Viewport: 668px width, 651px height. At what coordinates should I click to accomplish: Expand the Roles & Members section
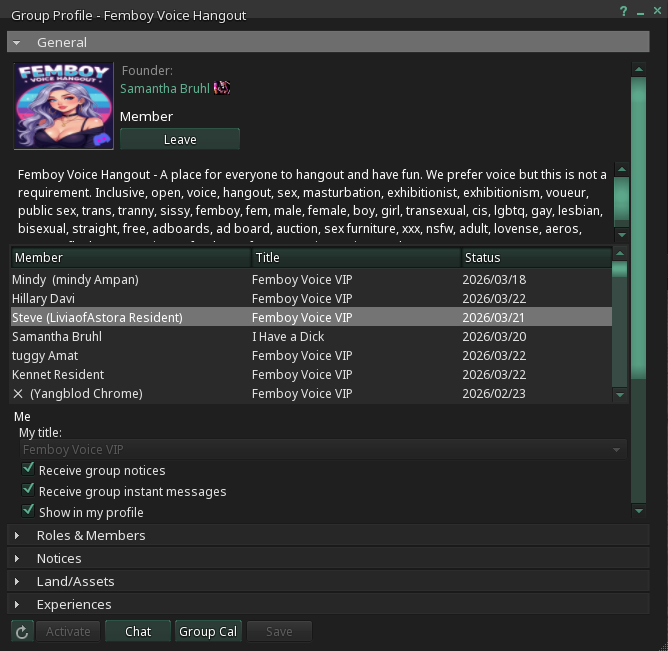point(328,535)
